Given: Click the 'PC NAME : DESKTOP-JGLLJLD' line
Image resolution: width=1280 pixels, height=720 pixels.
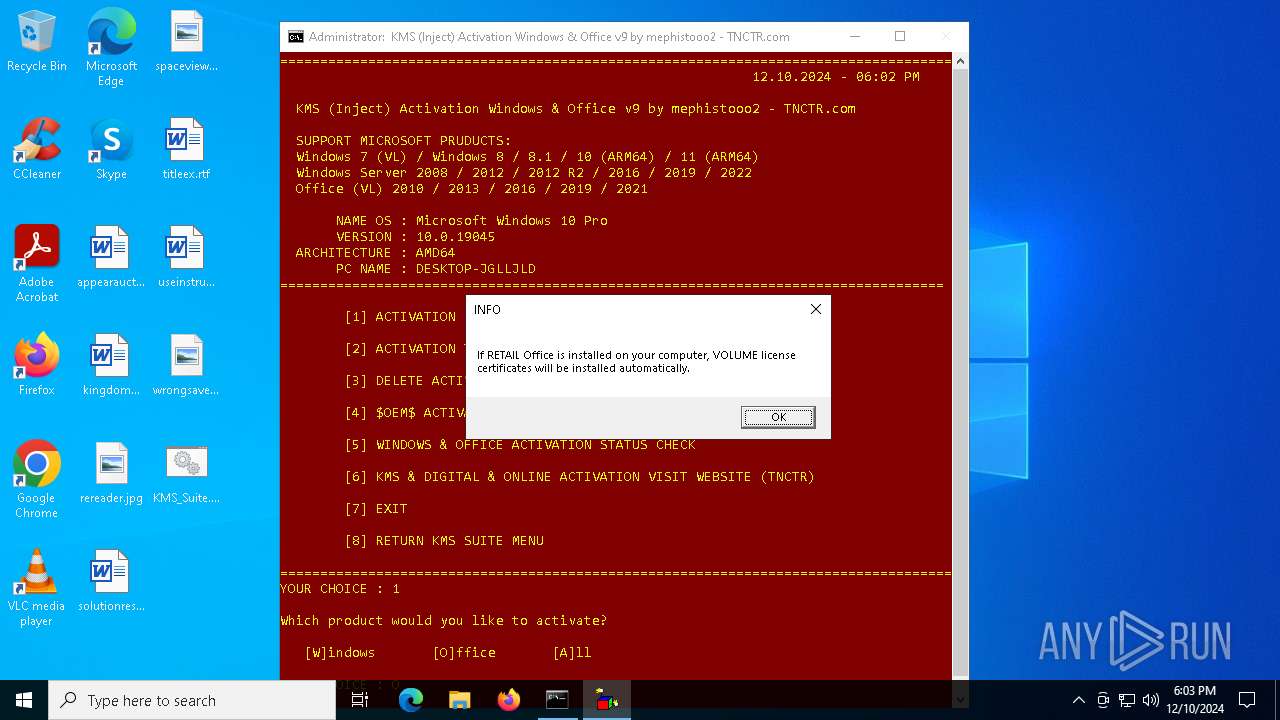Looking at the screenshot, I should (436, 269).
